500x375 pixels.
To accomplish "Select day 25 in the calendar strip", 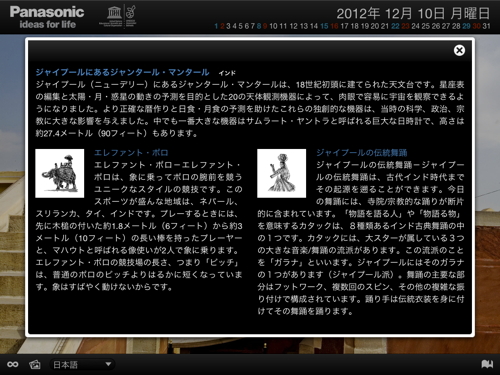I will (x=426, y=26).
